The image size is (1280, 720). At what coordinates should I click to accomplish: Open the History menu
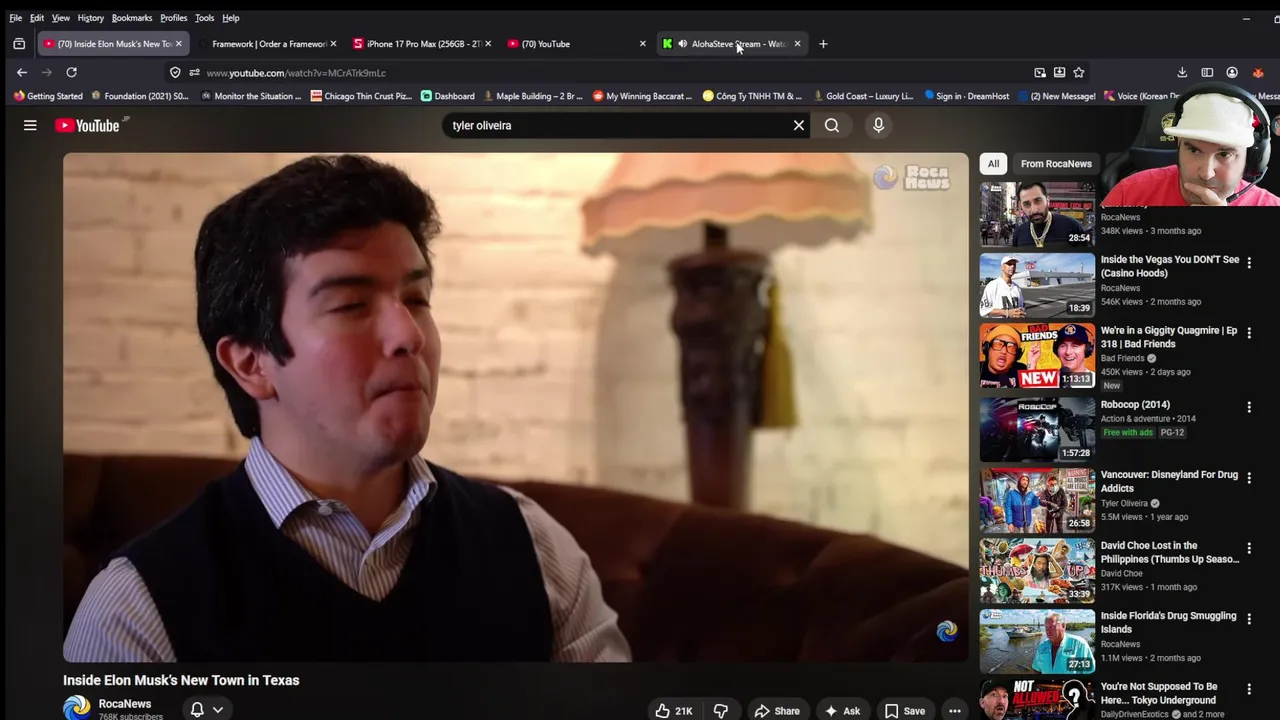point(91,18)
